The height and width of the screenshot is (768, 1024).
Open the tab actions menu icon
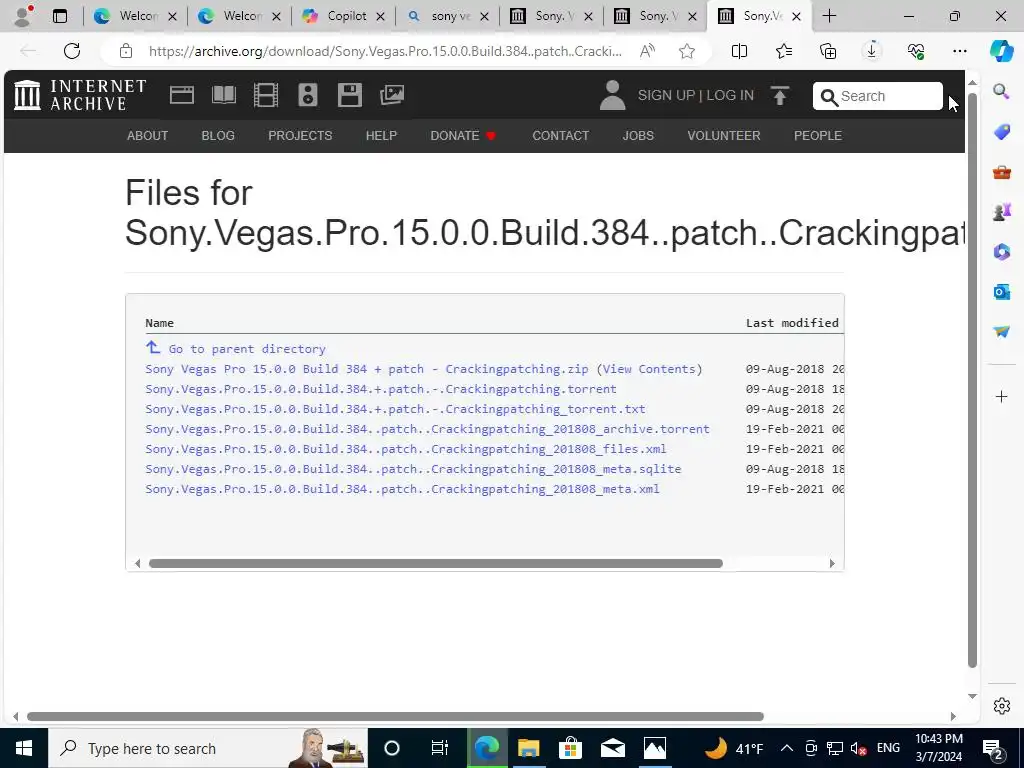59,16
